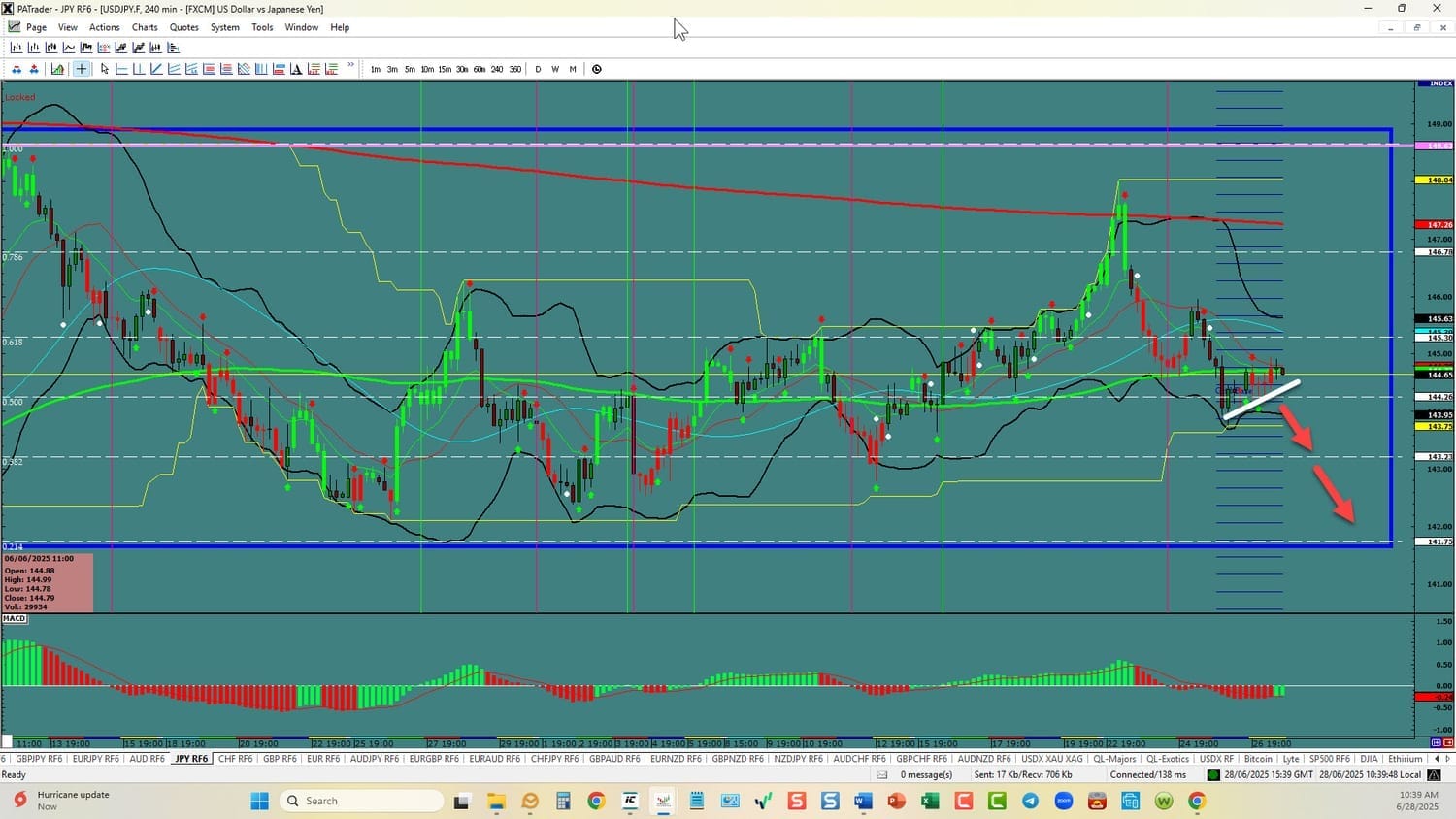Select the candlestick chart type icon
Viewport: 1456px width, 819px height.
click(x=51, y=48)
